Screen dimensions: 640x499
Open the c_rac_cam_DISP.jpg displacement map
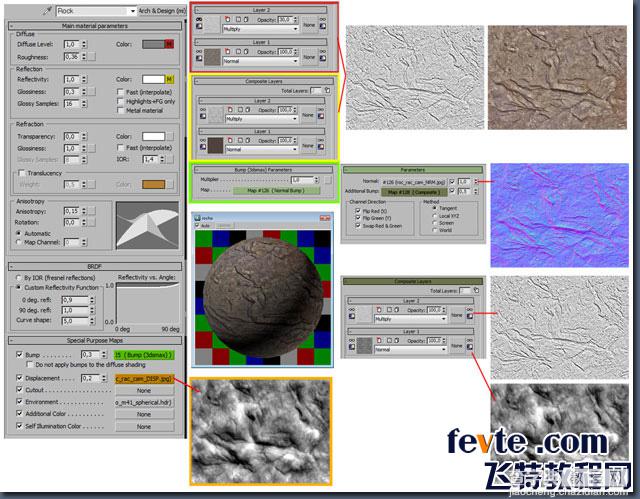click(144, 379)
